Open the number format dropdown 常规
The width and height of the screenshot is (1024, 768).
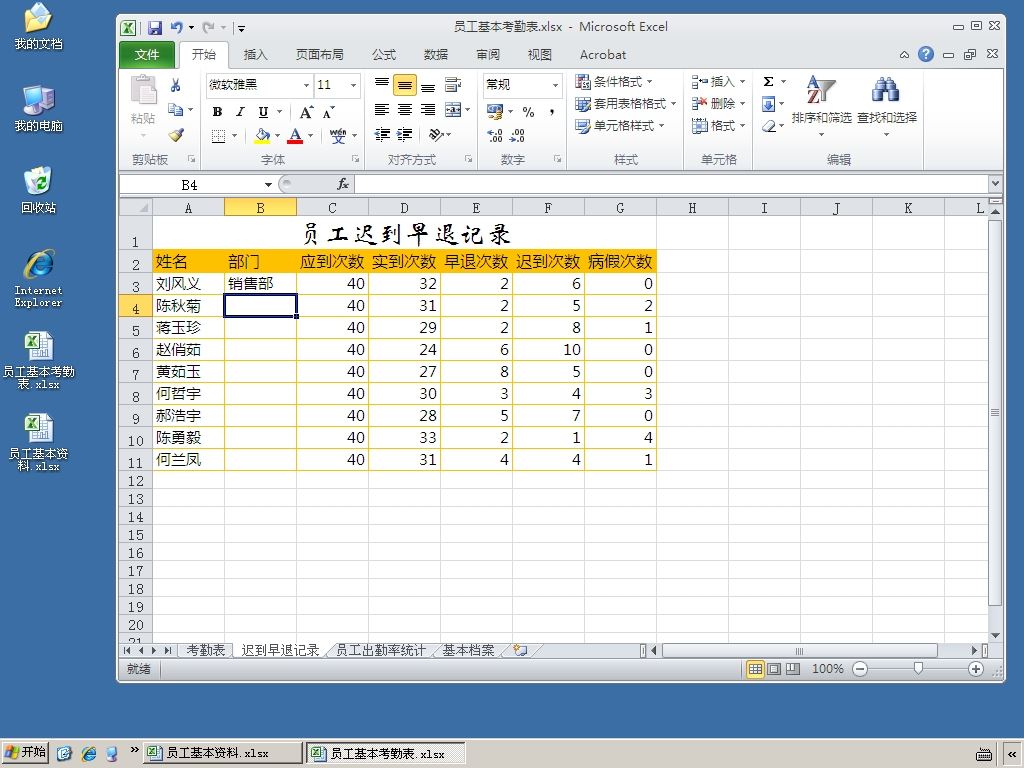tap(555, 86)
